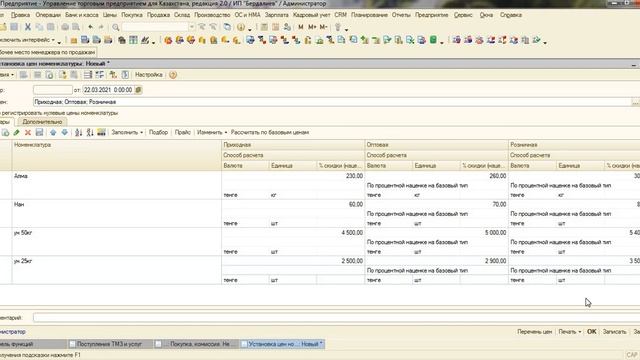Select the ун 25кг nomenclature row

pyautogui.click(x=117, y=270)
